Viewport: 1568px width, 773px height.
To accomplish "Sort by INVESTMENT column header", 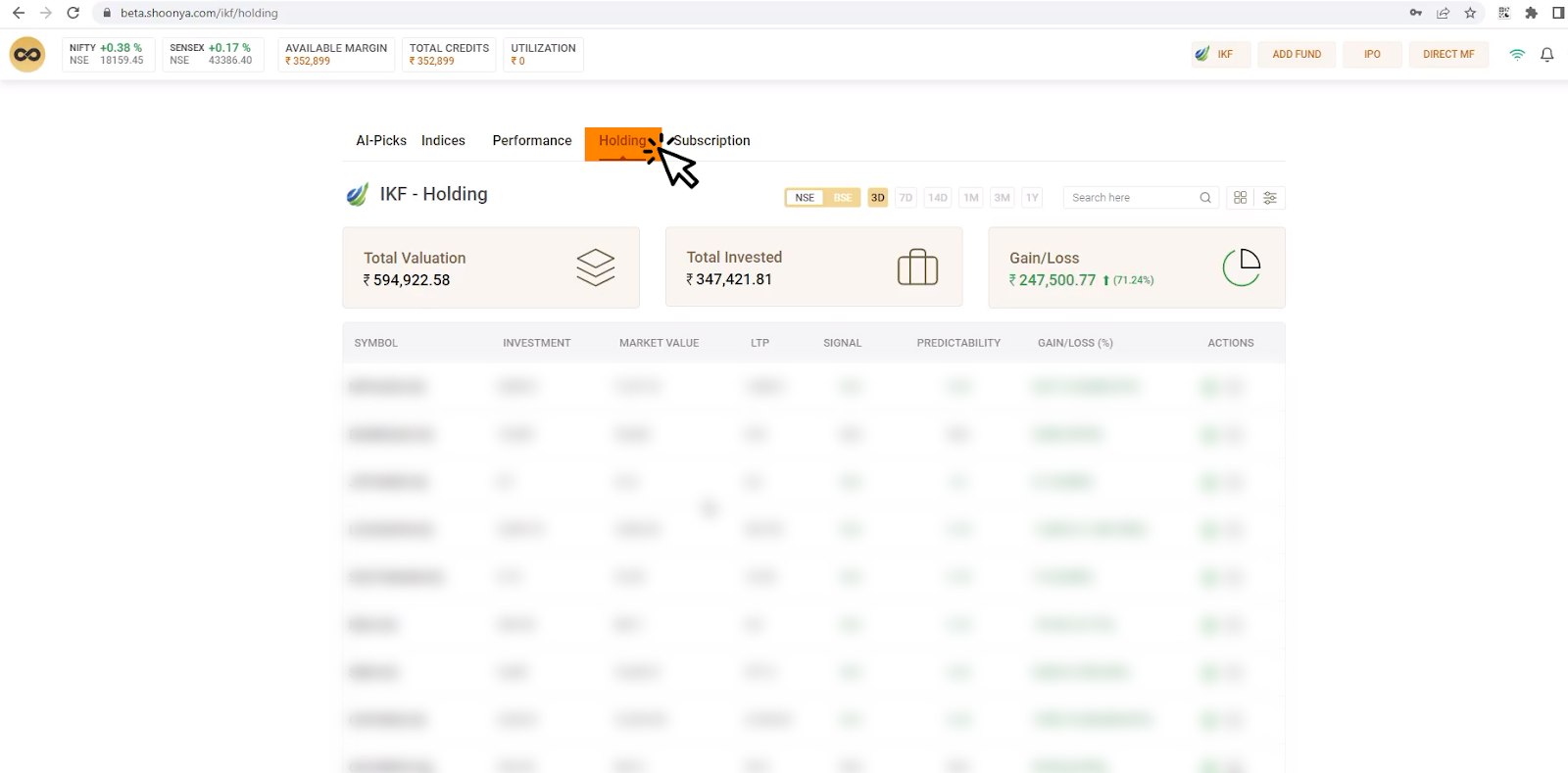I will (537, 343).
